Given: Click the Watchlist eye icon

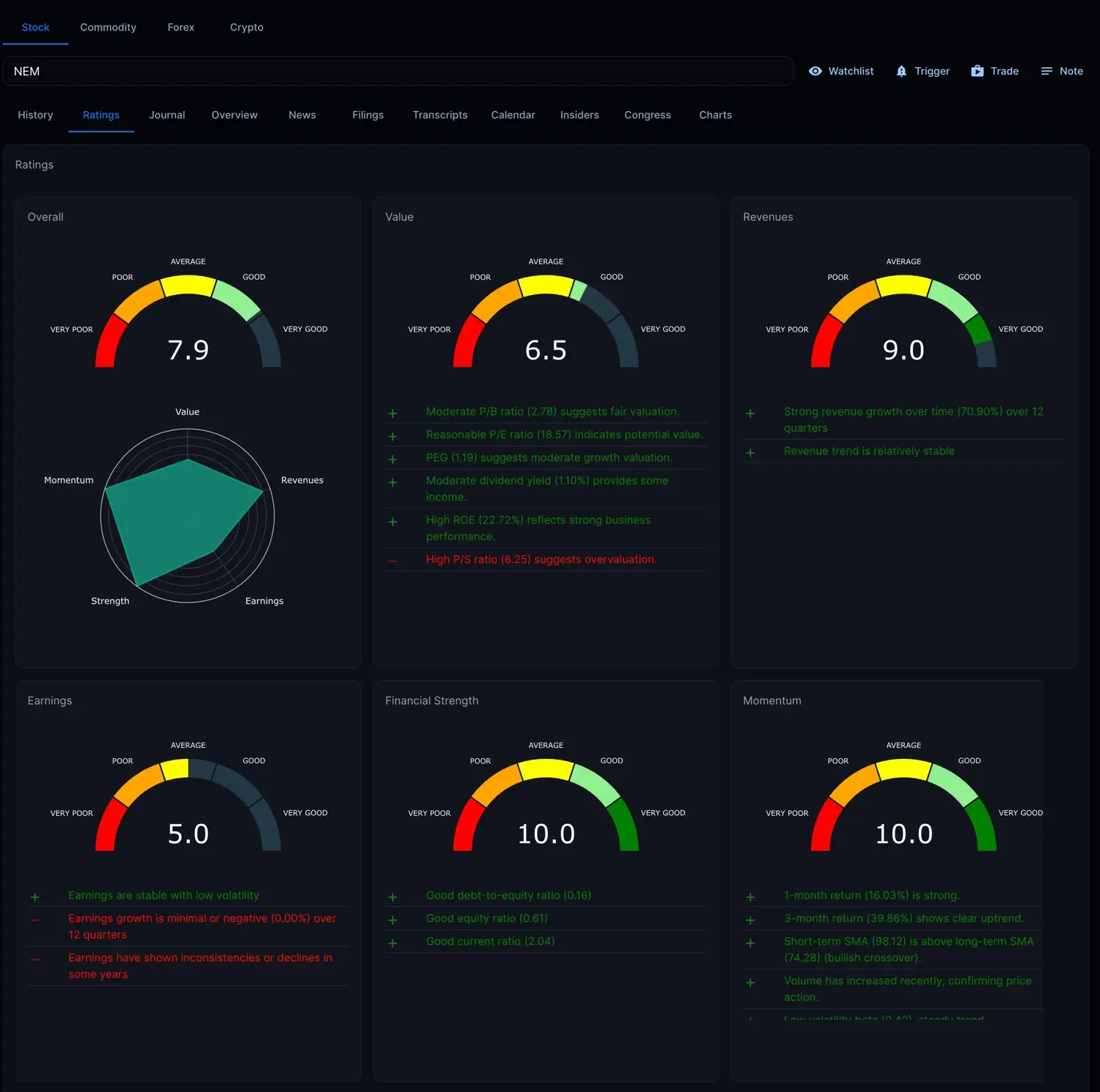Looking at the screenshot, I should 815,71.
